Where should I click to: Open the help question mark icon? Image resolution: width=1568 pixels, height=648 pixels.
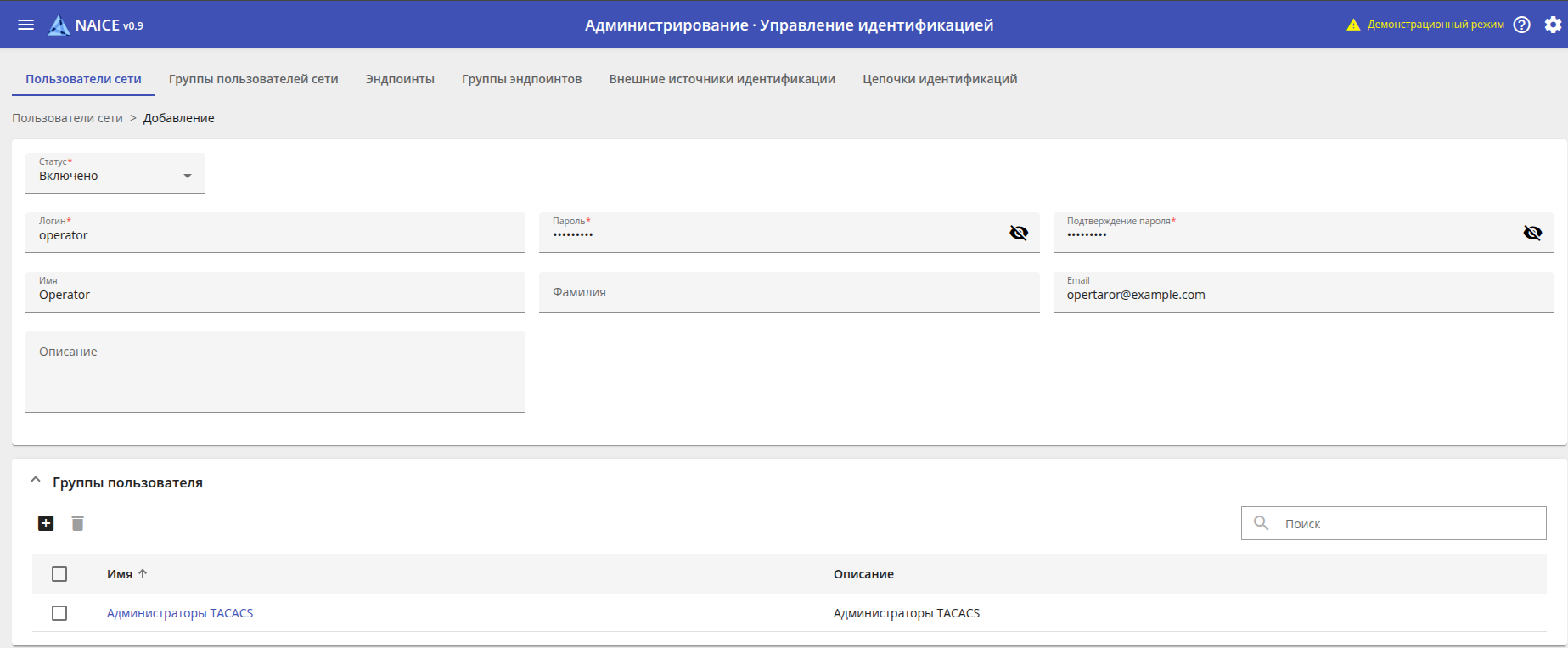coord(1522,25)
